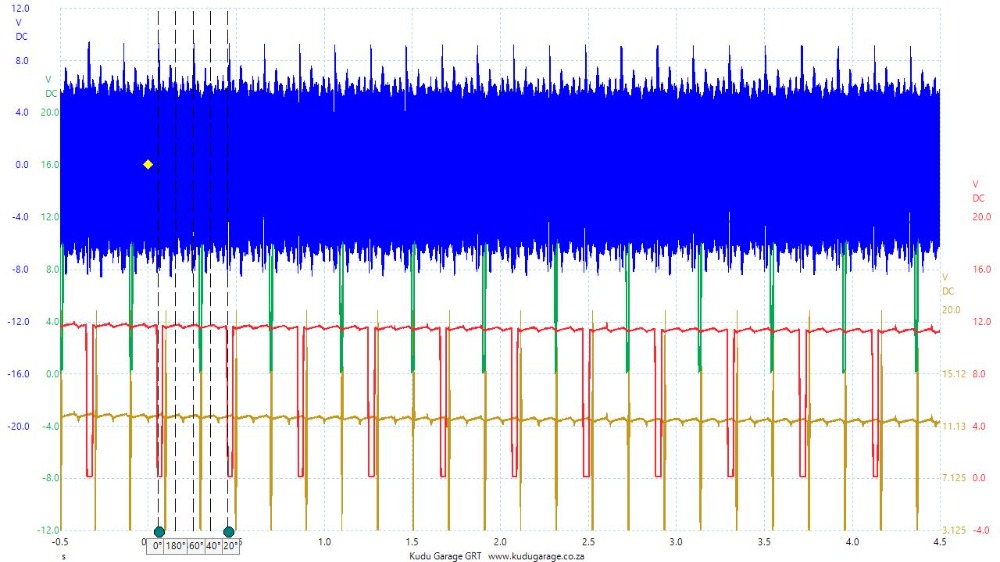Click the yellow diamond trigger marker
This screenshot has width=1000, height=562.
(x=148, y=164)
